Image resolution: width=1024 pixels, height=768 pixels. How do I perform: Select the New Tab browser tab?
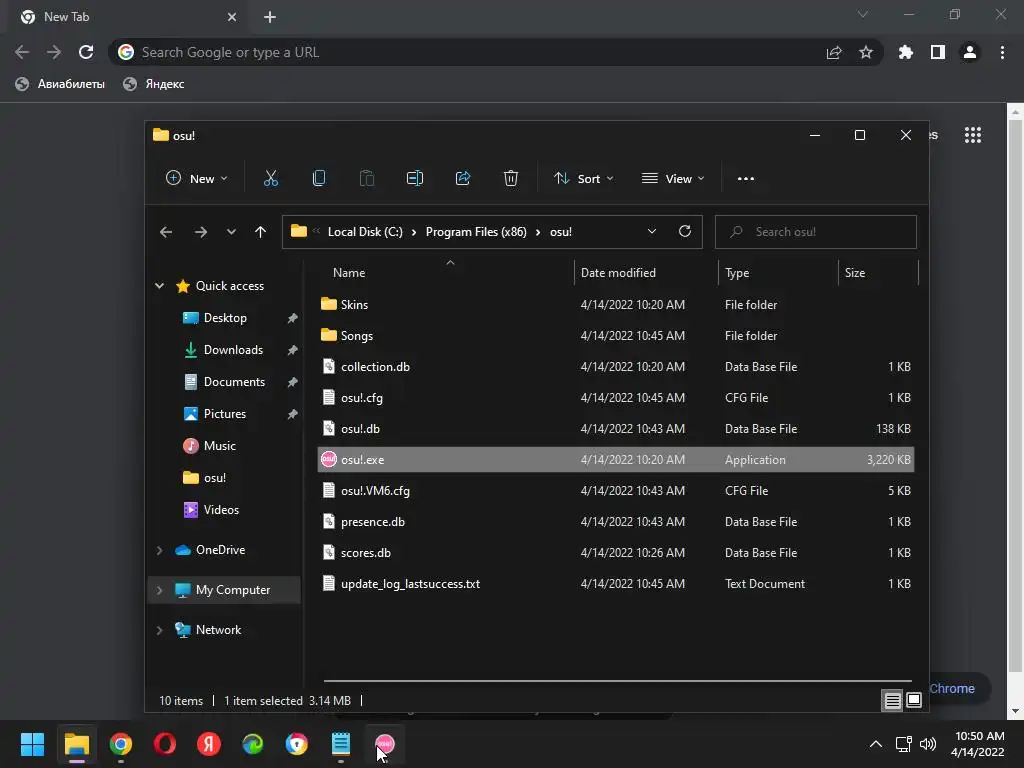129,17
